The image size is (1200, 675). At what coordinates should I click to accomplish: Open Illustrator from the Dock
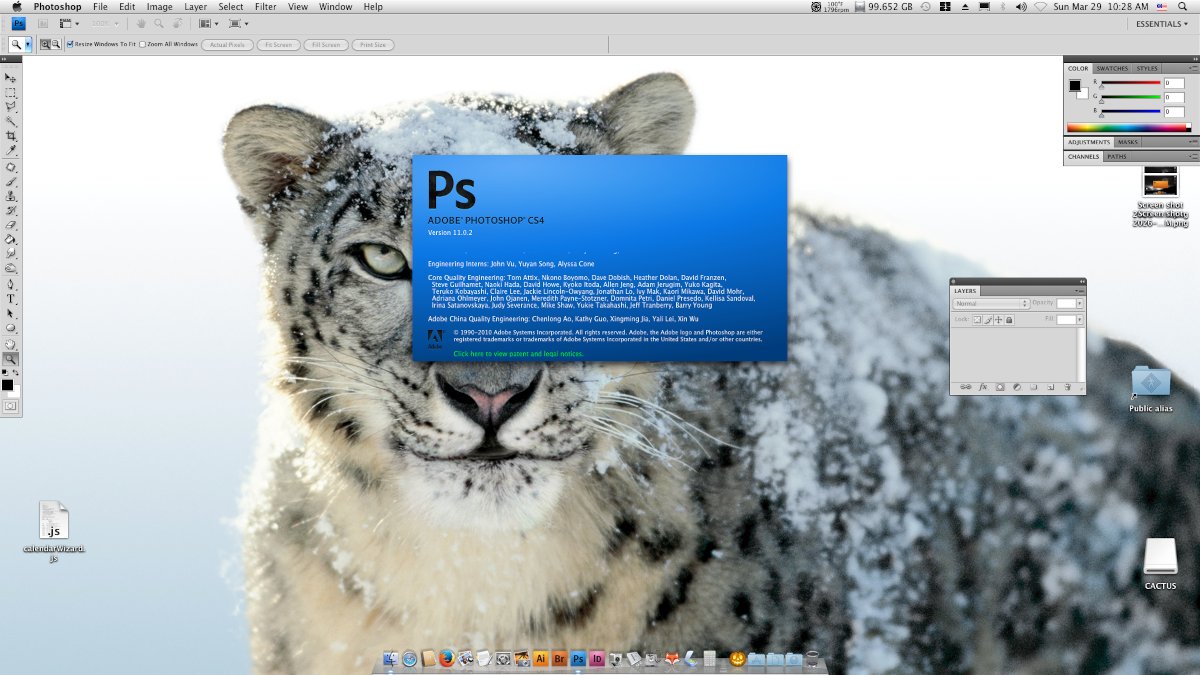[540, 659]
